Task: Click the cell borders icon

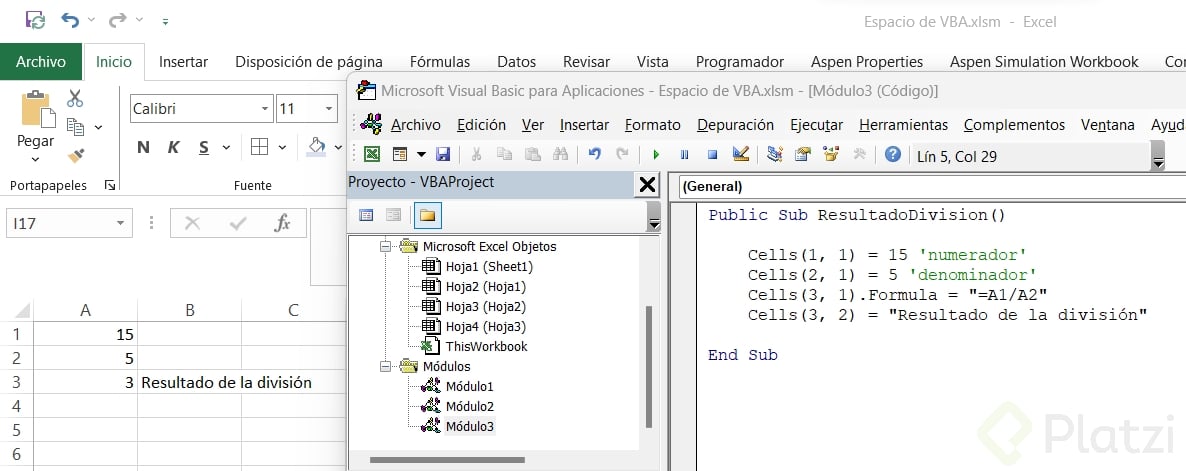Action: 259,147
